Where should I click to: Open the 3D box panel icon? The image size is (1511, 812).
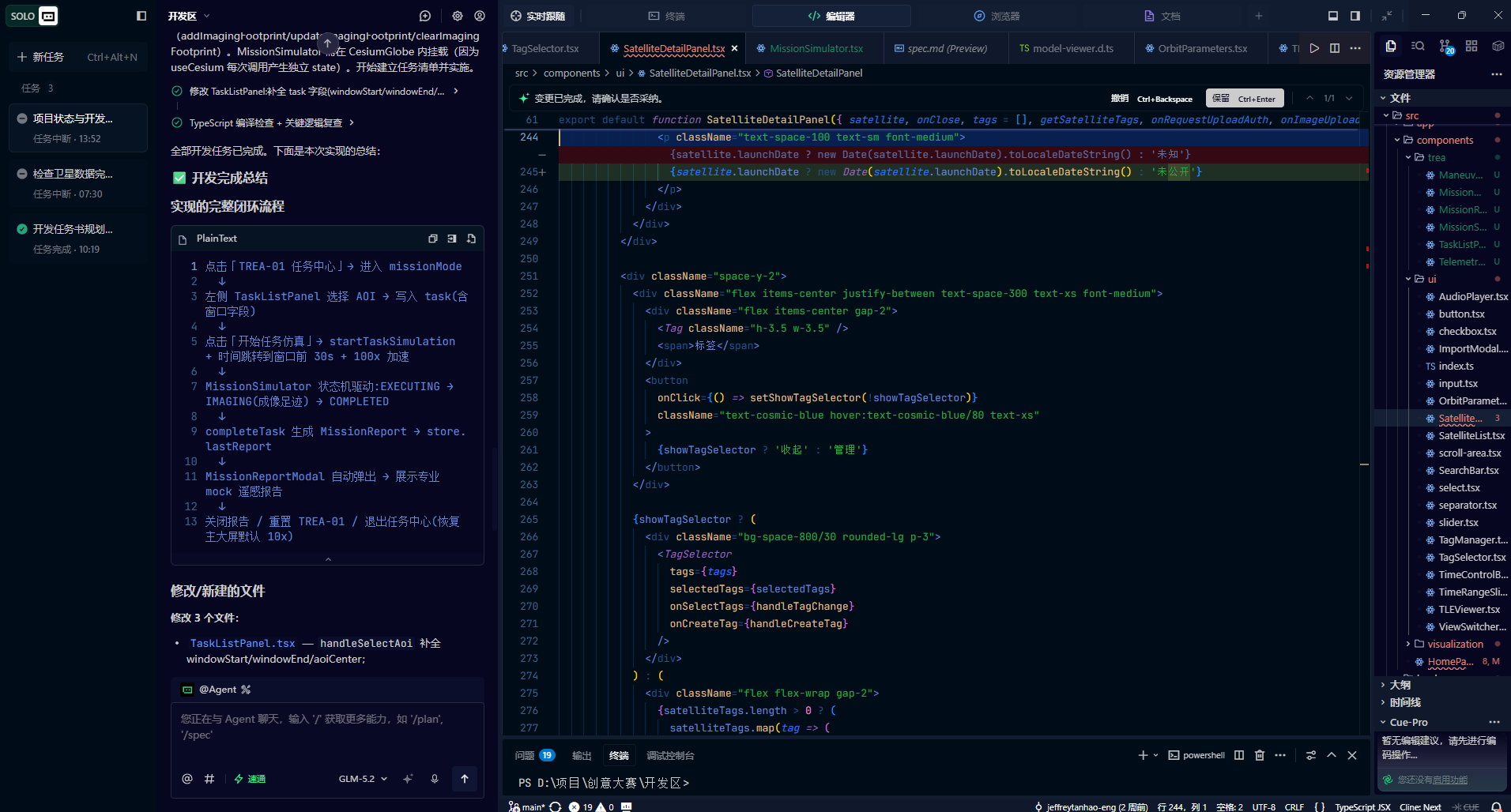tap(1498, 47)
